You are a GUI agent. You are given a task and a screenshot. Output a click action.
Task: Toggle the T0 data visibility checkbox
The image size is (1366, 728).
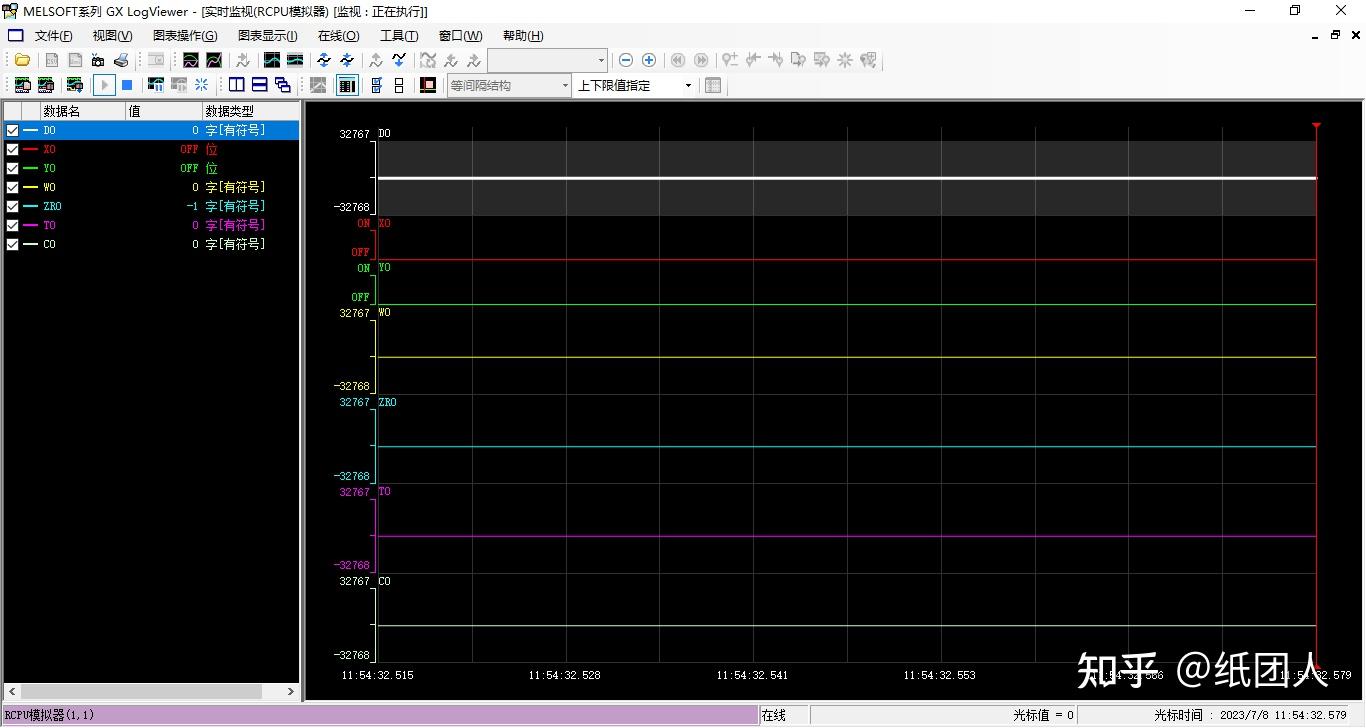click(12, 225)
